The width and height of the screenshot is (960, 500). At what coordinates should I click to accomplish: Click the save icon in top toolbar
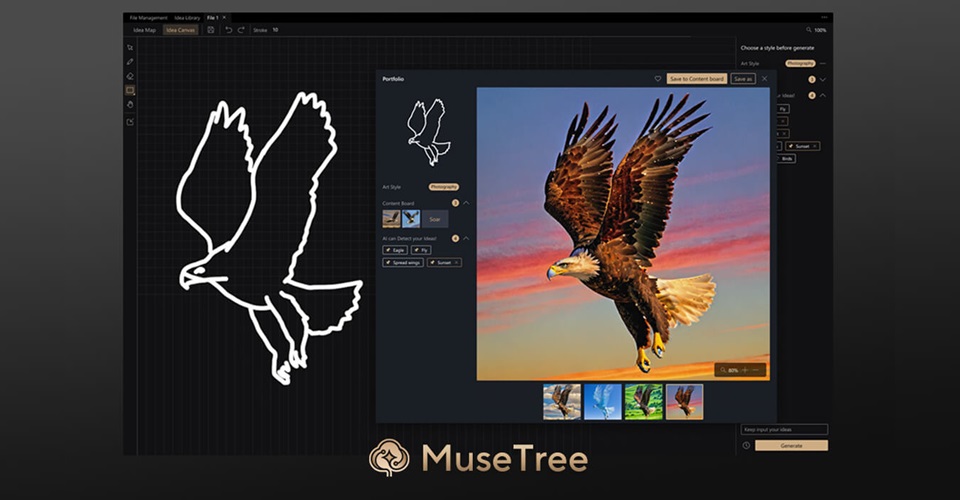point(211,30)
